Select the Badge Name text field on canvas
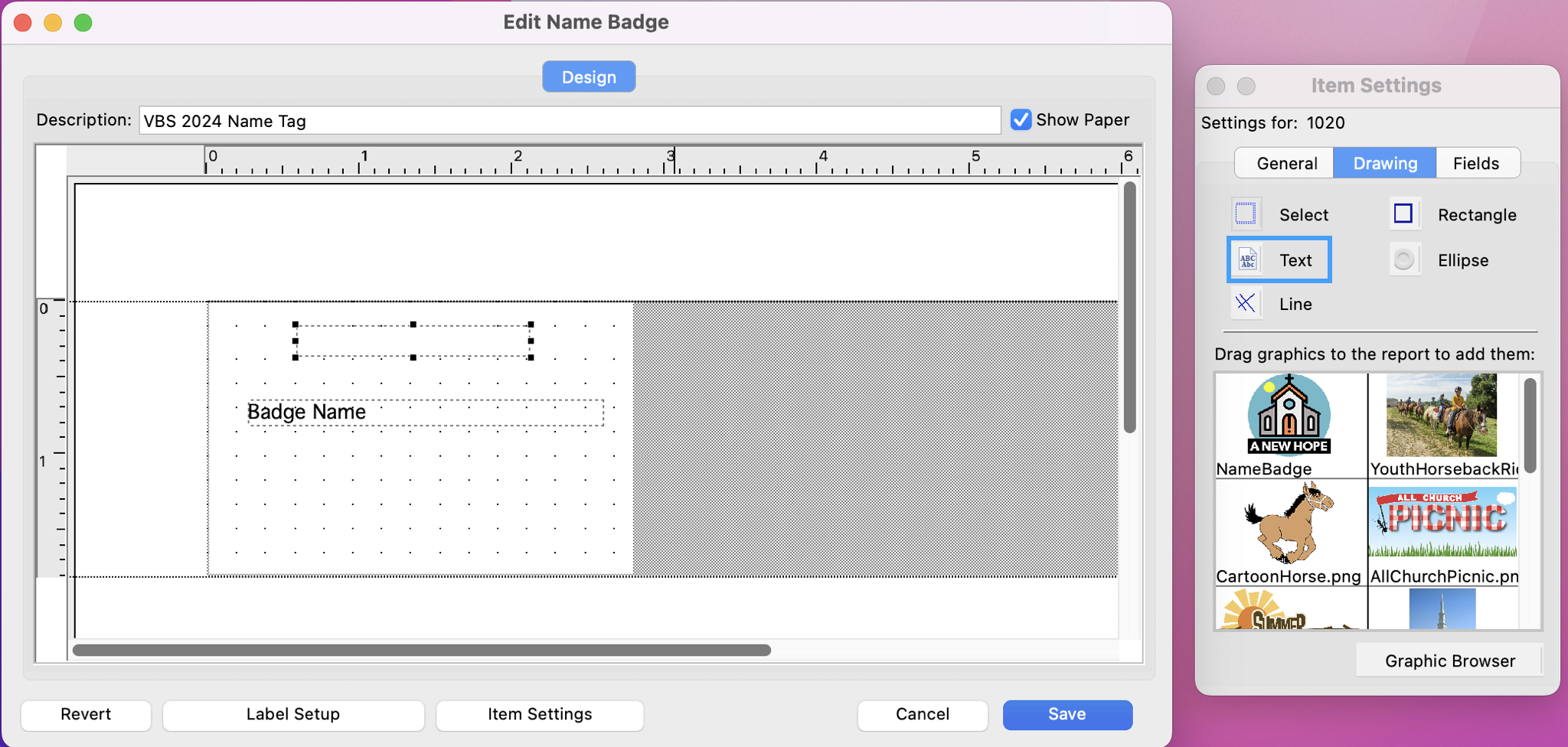This screenshot has height=747, width=1568. (425, 413)
